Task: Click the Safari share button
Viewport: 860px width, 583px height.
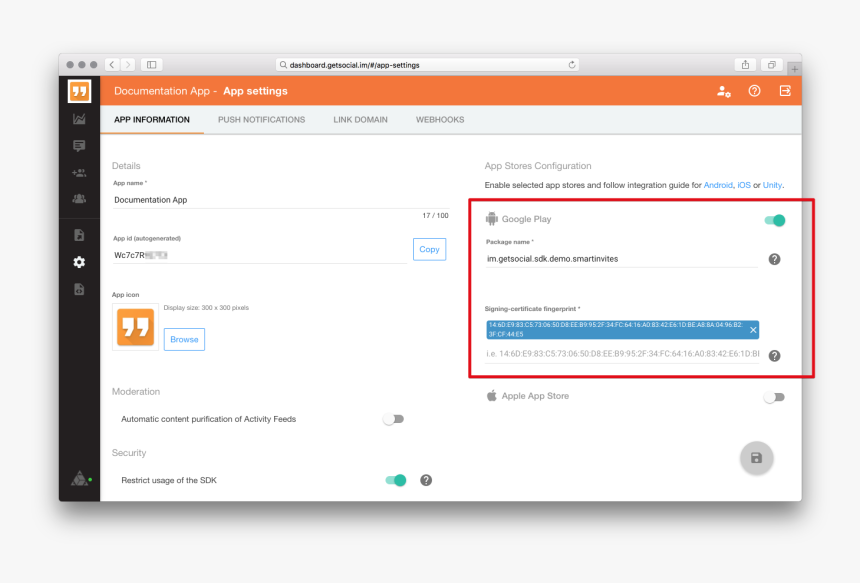Action: (x=745, y=65)
